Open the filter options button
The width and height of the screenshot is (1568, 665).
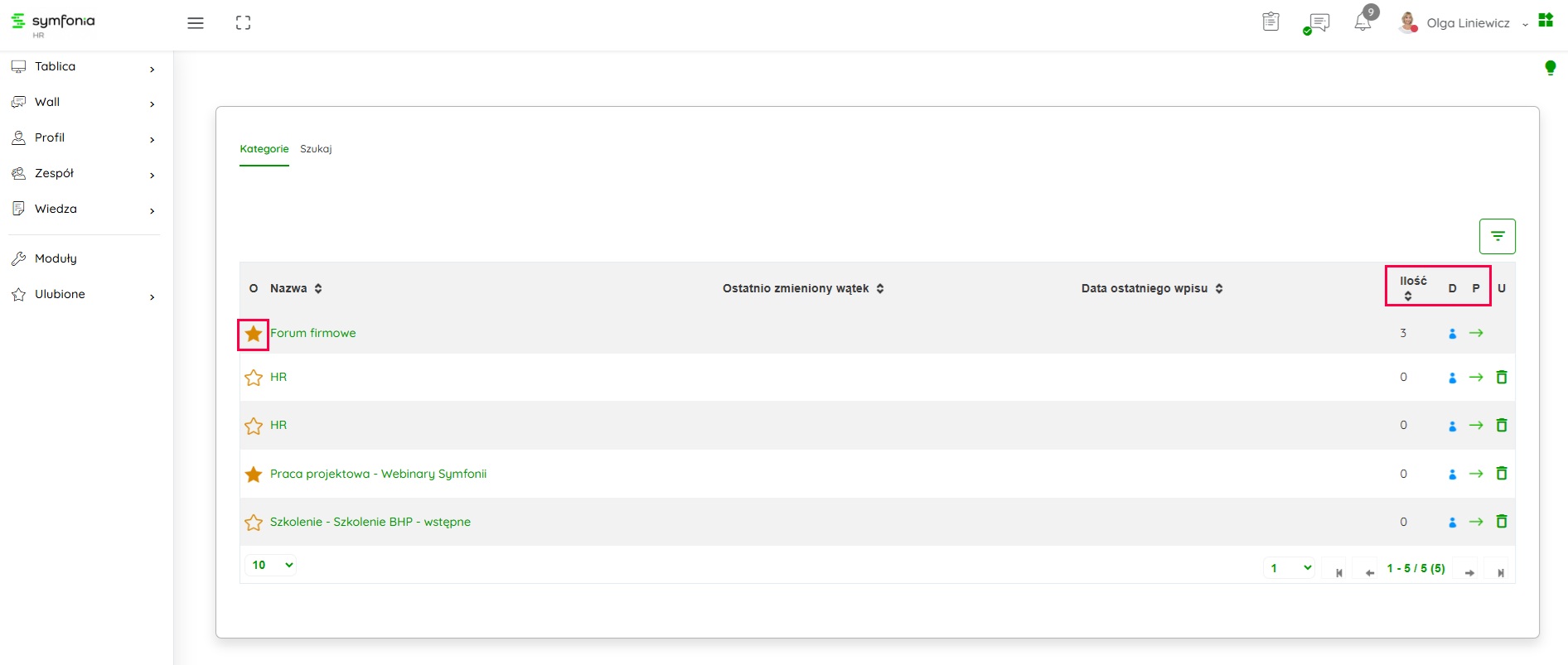pos(1497,237)
